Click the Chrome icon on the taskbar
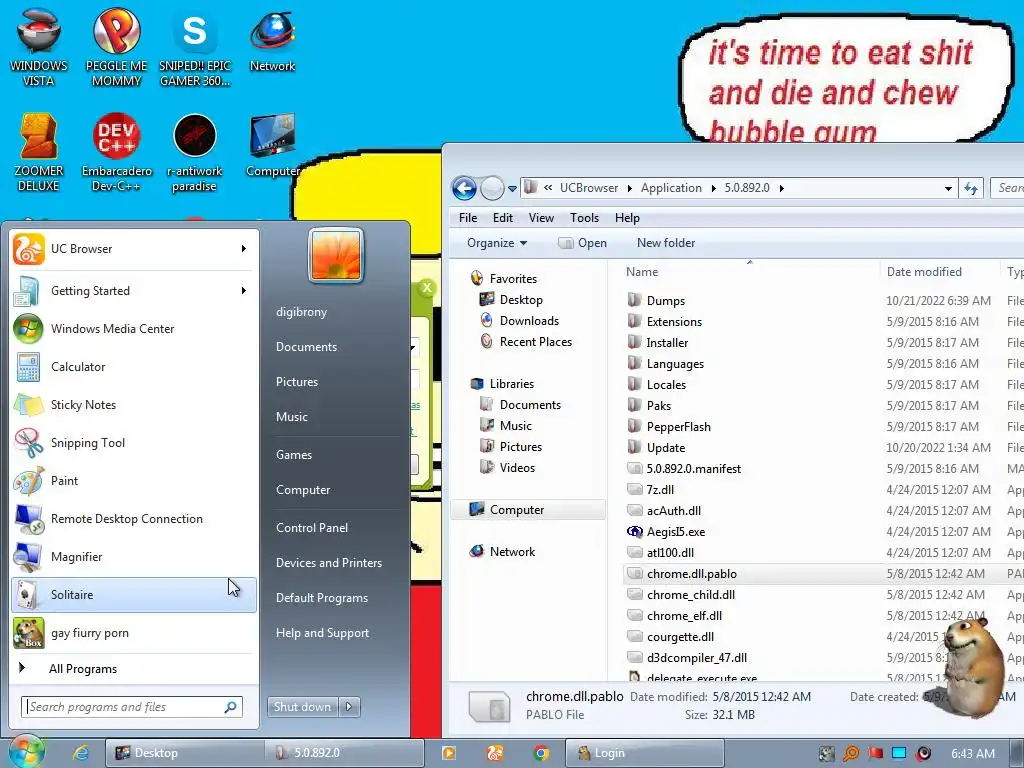 [x=541, y=753]
